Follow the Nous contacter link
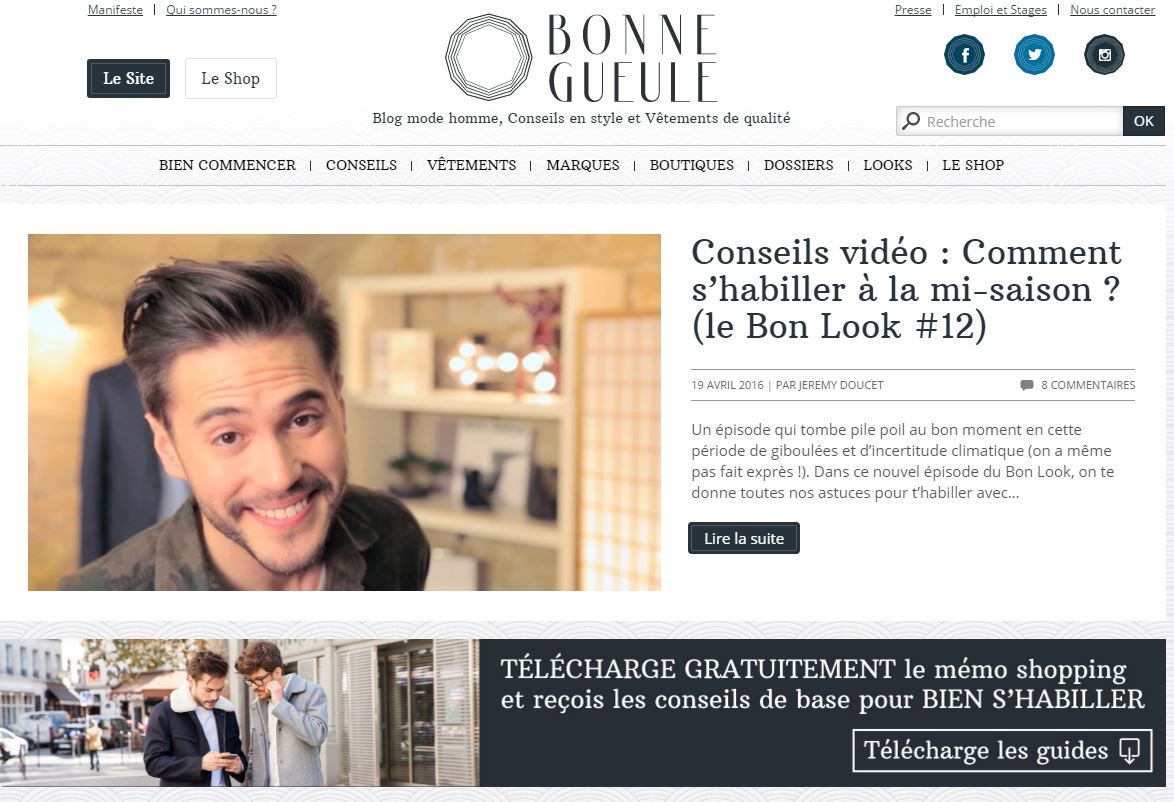The width and height of the screenshot is (1174, 802). 1112,10
